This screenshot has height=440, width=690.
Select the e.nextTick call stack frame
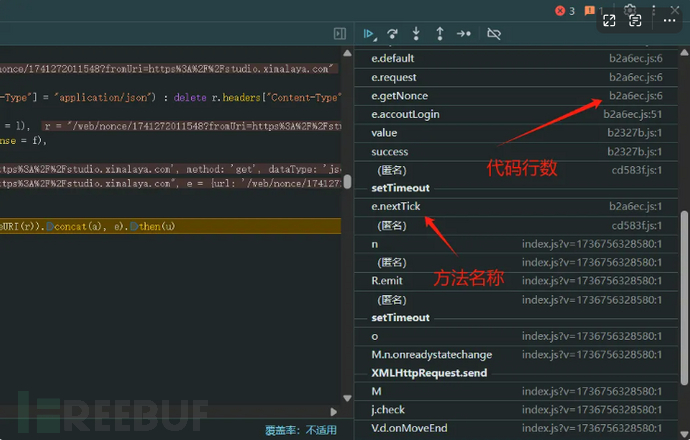click(x=396, y=206)
